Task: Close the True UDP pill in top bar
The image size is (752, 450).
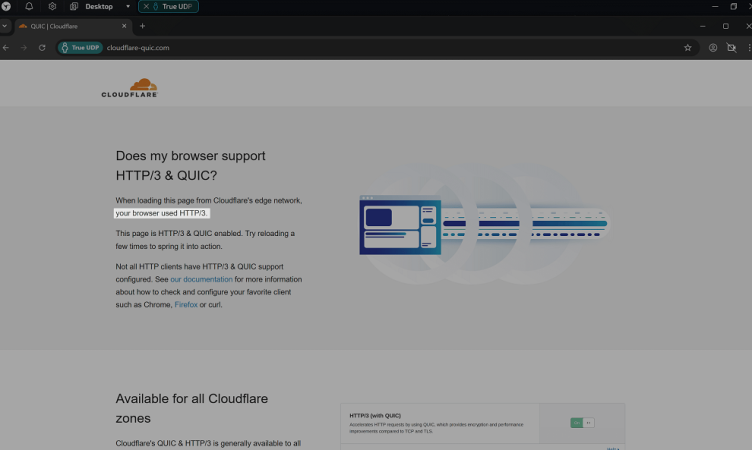Action: tap(146, 6)
